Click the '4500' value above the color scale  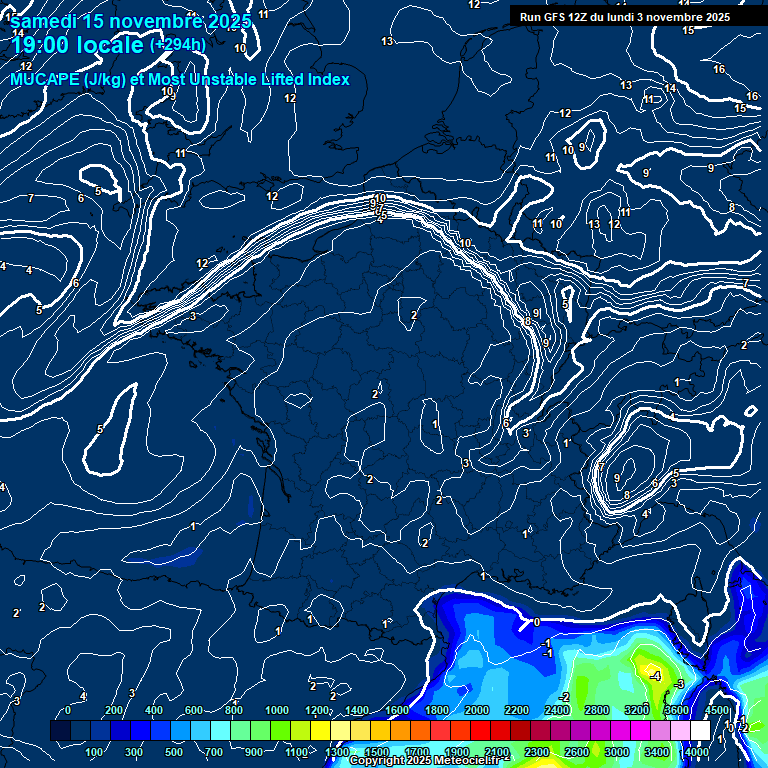click(x=717, y=710)
